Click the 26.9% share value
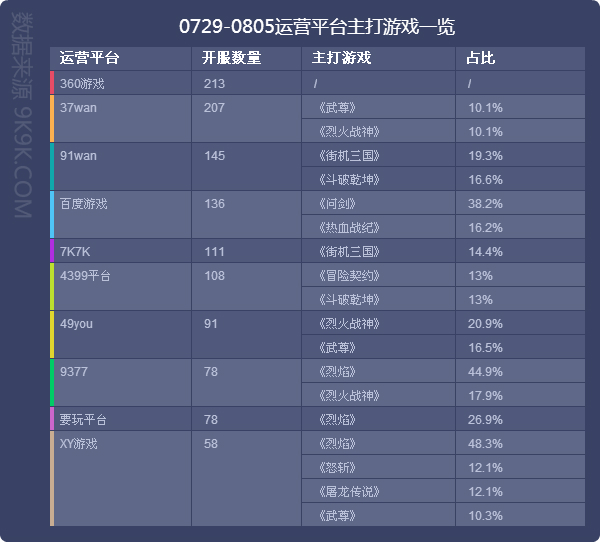The image size is (600, 542). [x=485, y=420]
